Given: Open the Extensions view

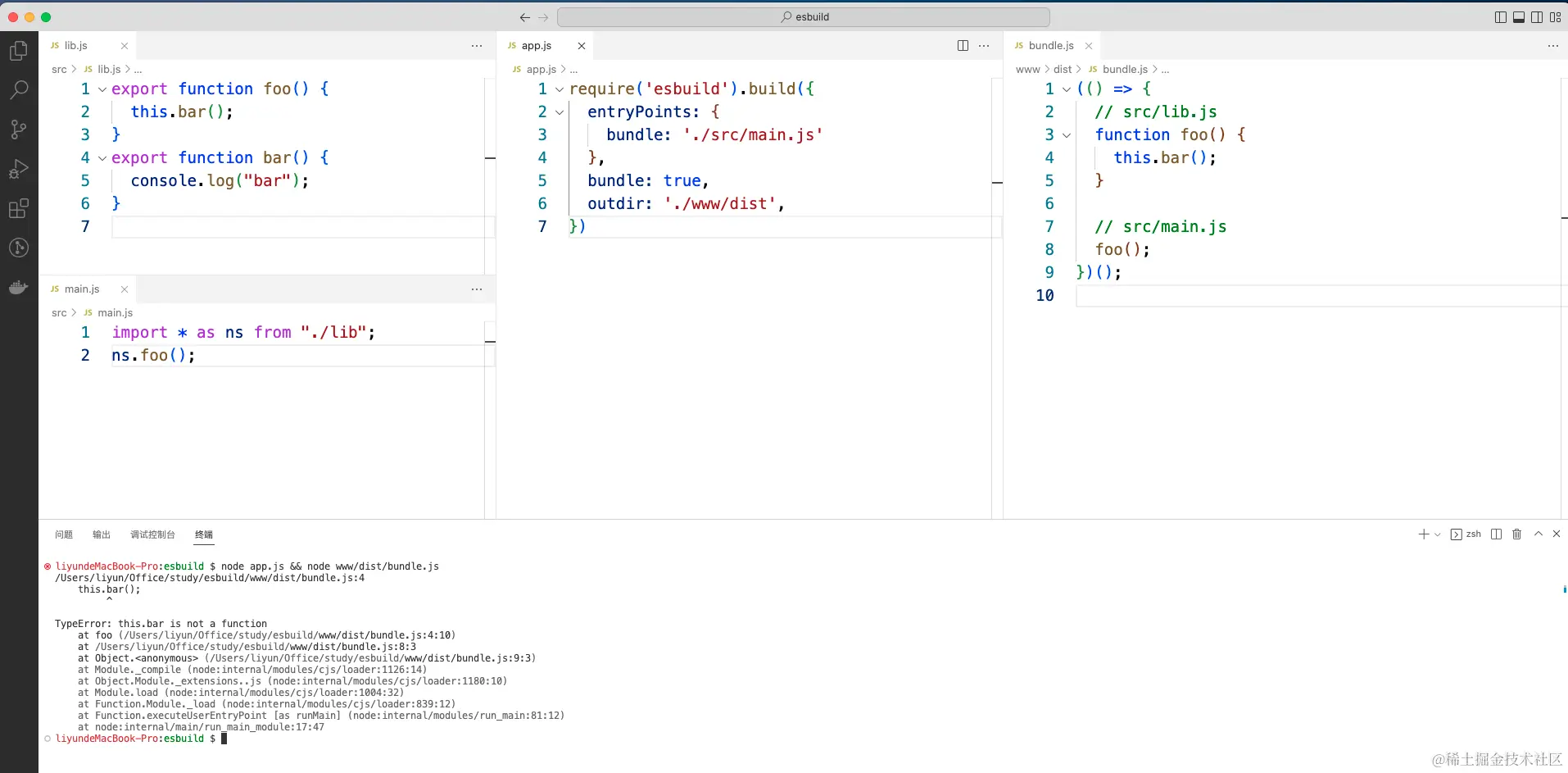Looking at the screenshot, I should [18, 208].
